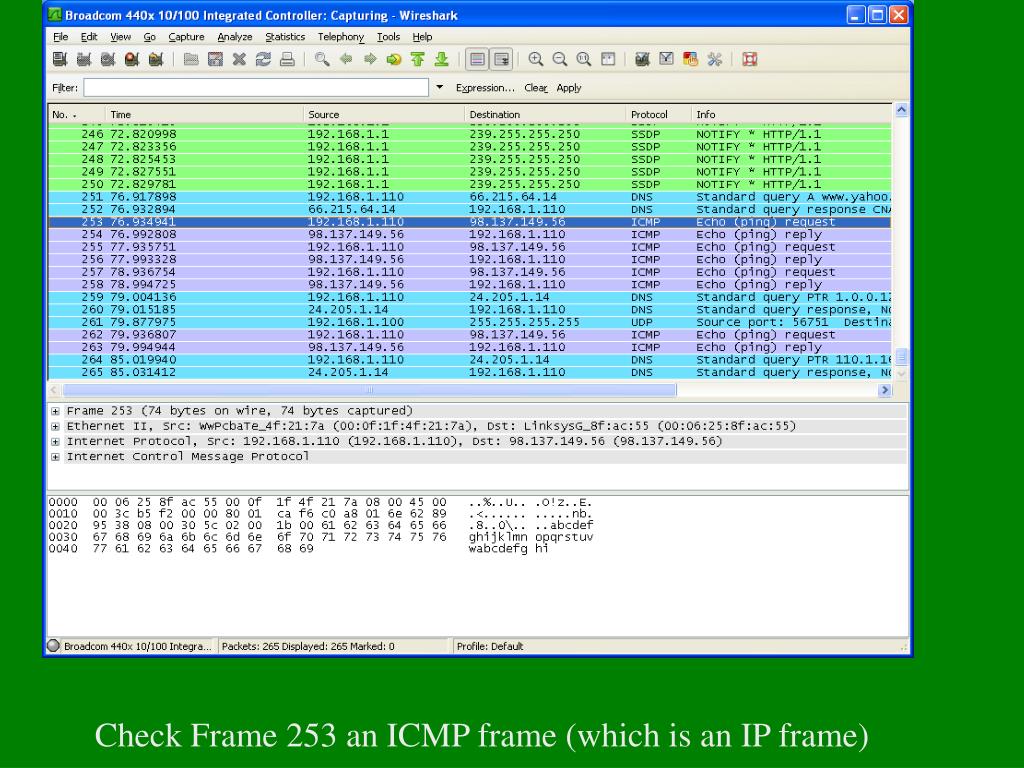
Task: Find a packet with magnifier icon
Action: click(x=322, y=59)
